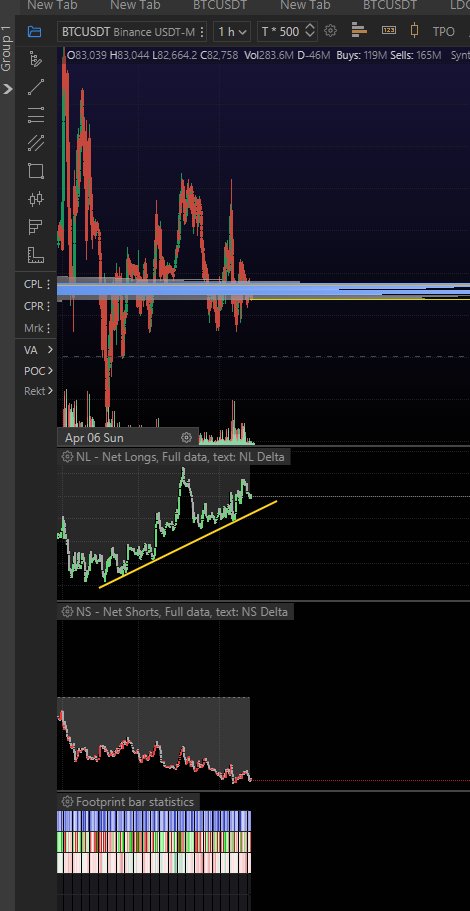Open the date bar settings gear
470x911 pixels.
(186, 437)
